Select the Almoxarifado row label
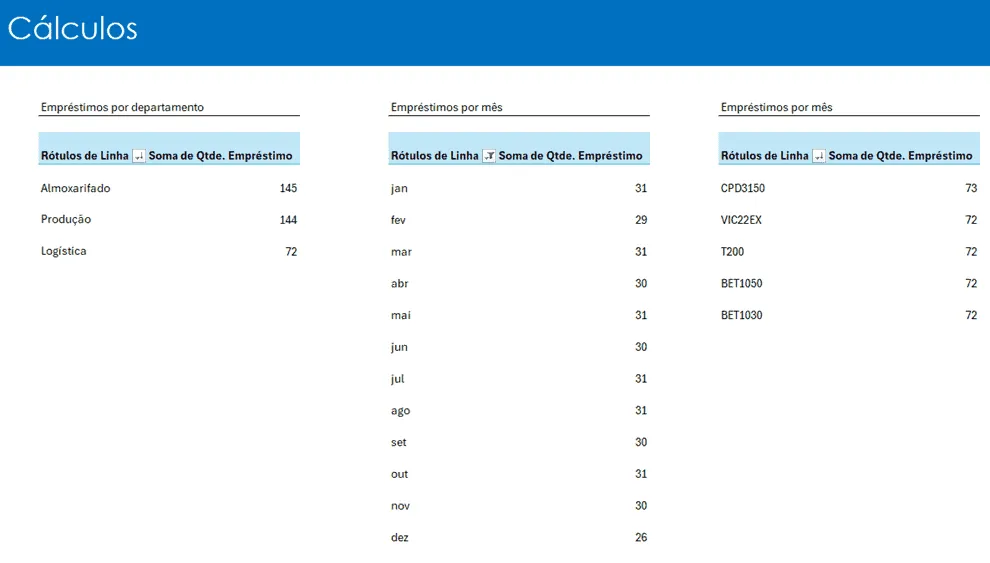The width and height of the screenshot is (990, 563). [x=76, y=188]
